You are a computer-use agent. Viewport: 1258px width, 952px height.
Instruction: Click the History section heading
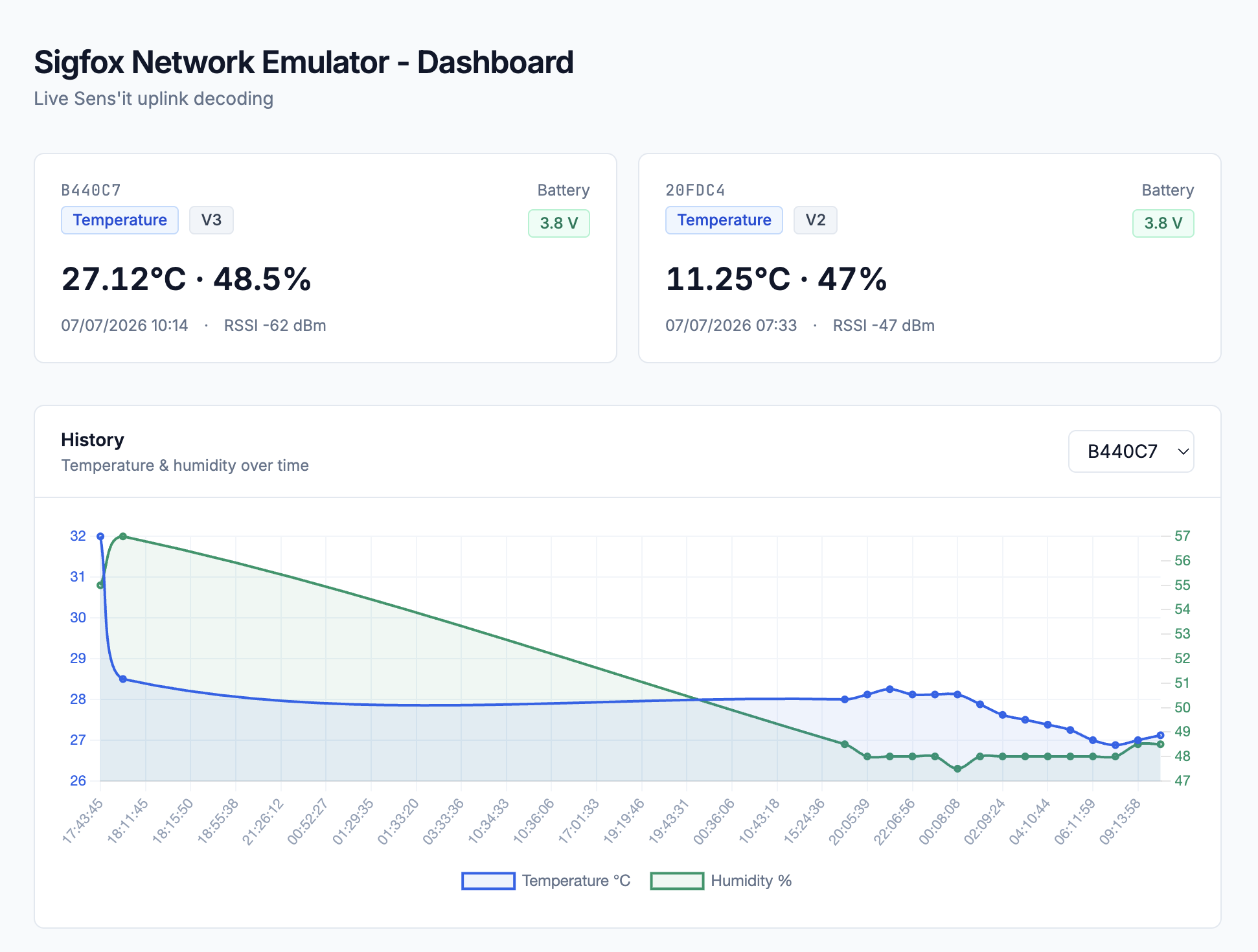coord(93,440)
